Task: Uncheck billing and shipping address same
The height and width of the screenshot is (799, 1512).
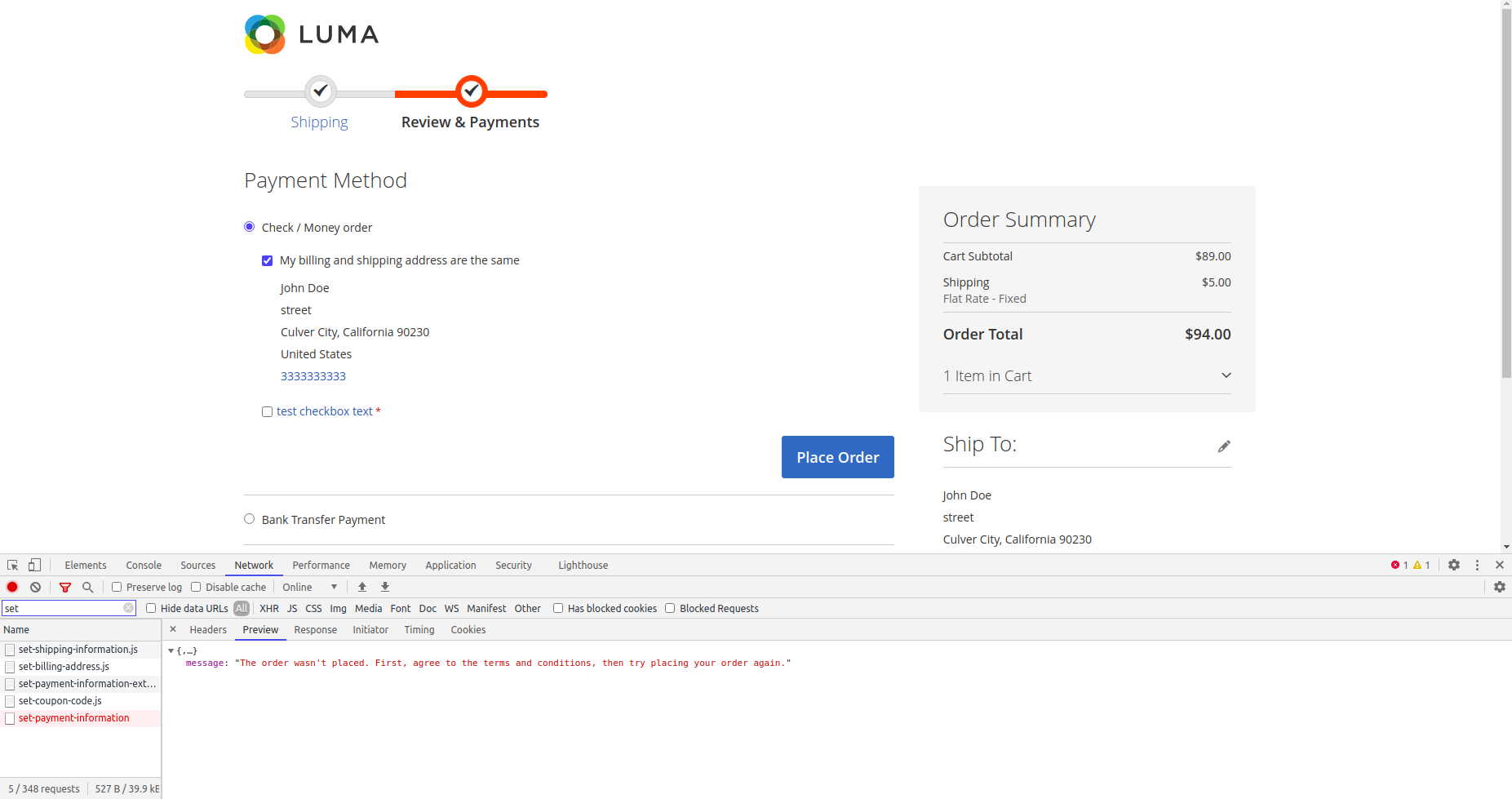Action: [x=267, y=260]
